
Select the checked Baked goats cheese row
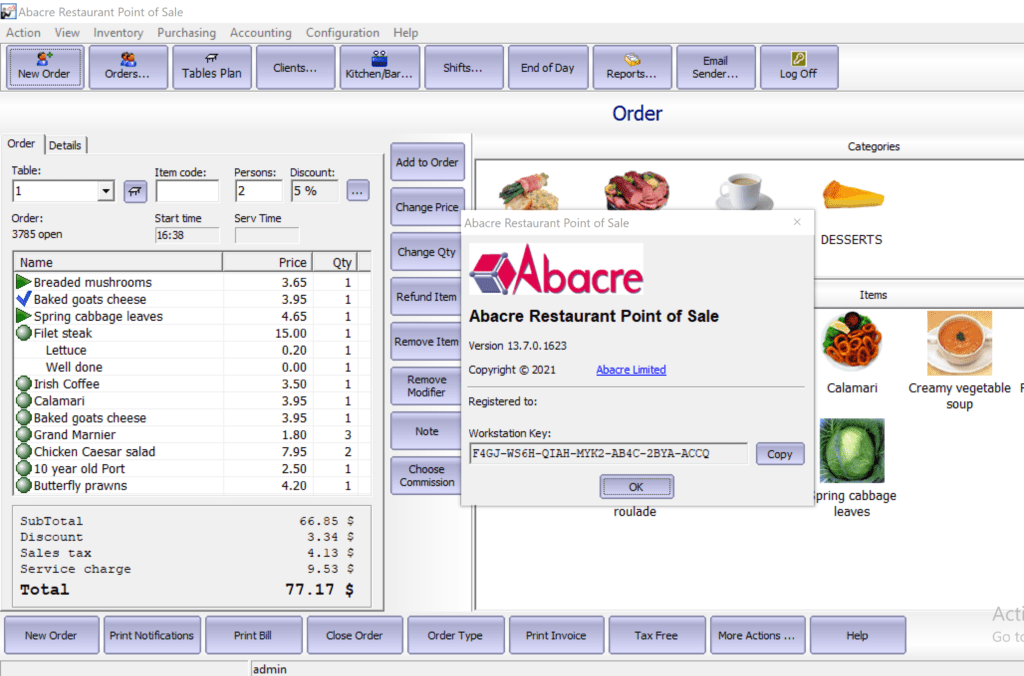pyautogui.click(x=90, y=299)
